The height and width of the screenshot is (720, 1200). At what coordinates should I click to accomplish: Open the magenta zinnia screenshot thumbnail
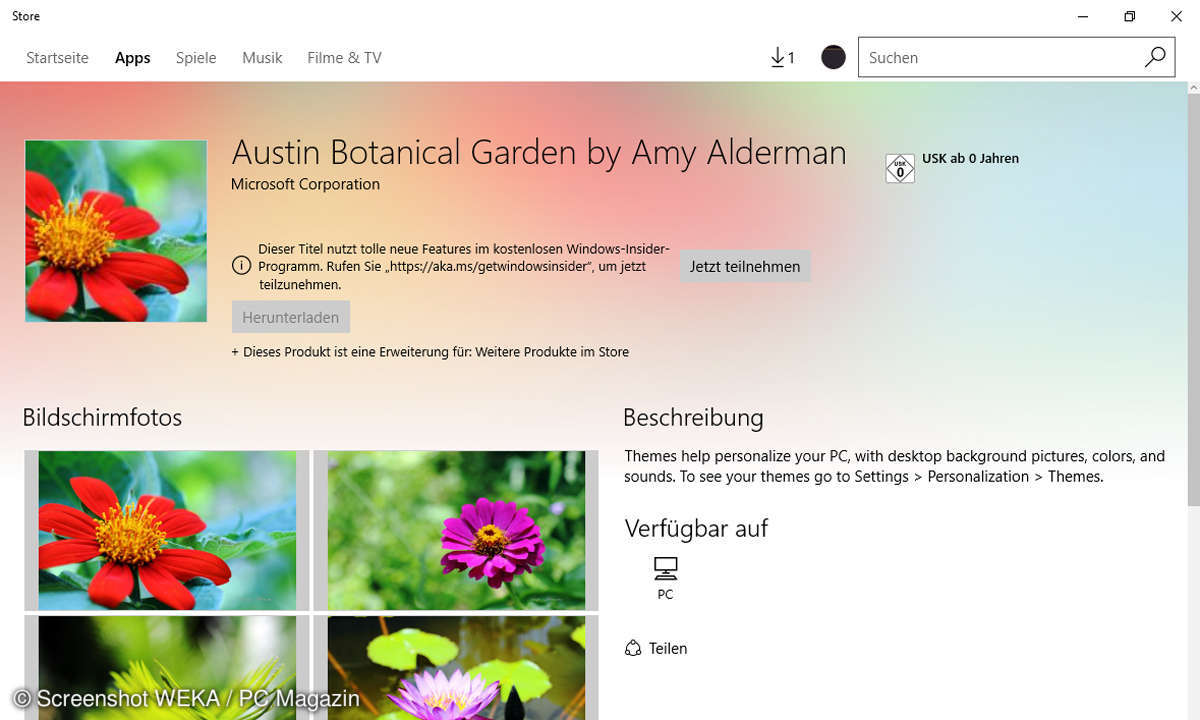(x=456, y=530)
